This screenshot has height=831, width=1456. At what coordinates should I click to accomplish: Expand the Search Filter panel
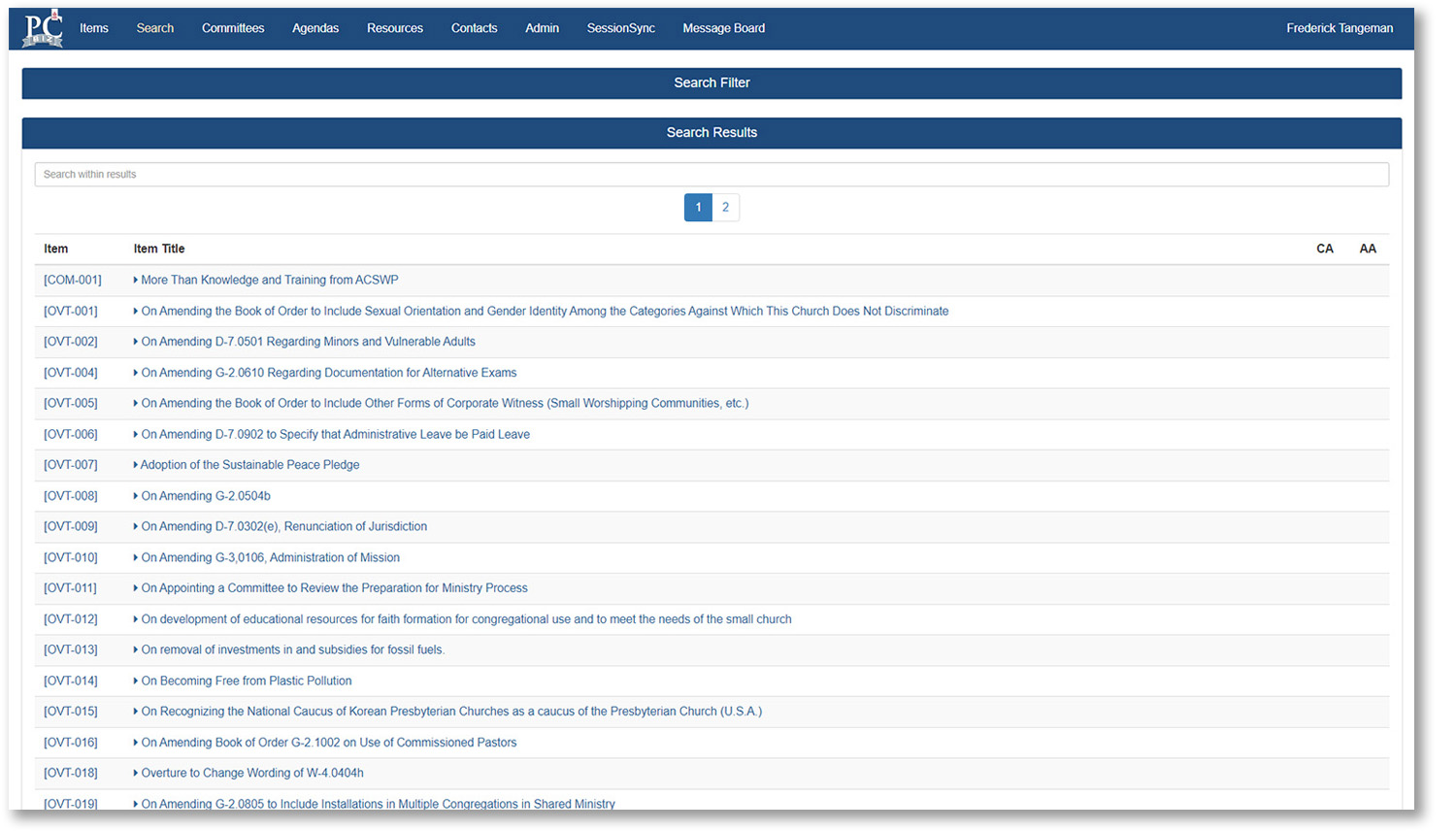[711, 83]
